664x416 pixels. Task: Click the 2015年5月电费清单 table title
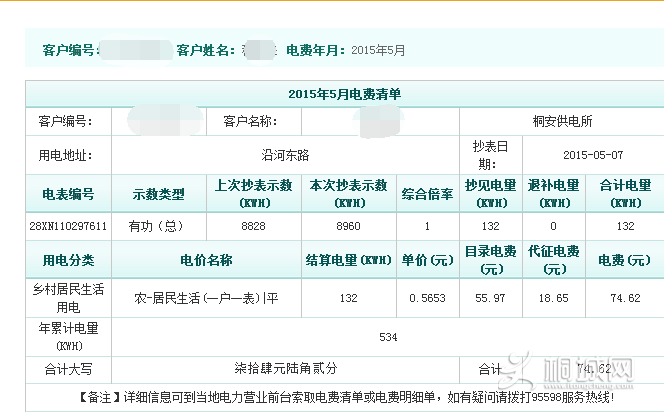(343, 94)
